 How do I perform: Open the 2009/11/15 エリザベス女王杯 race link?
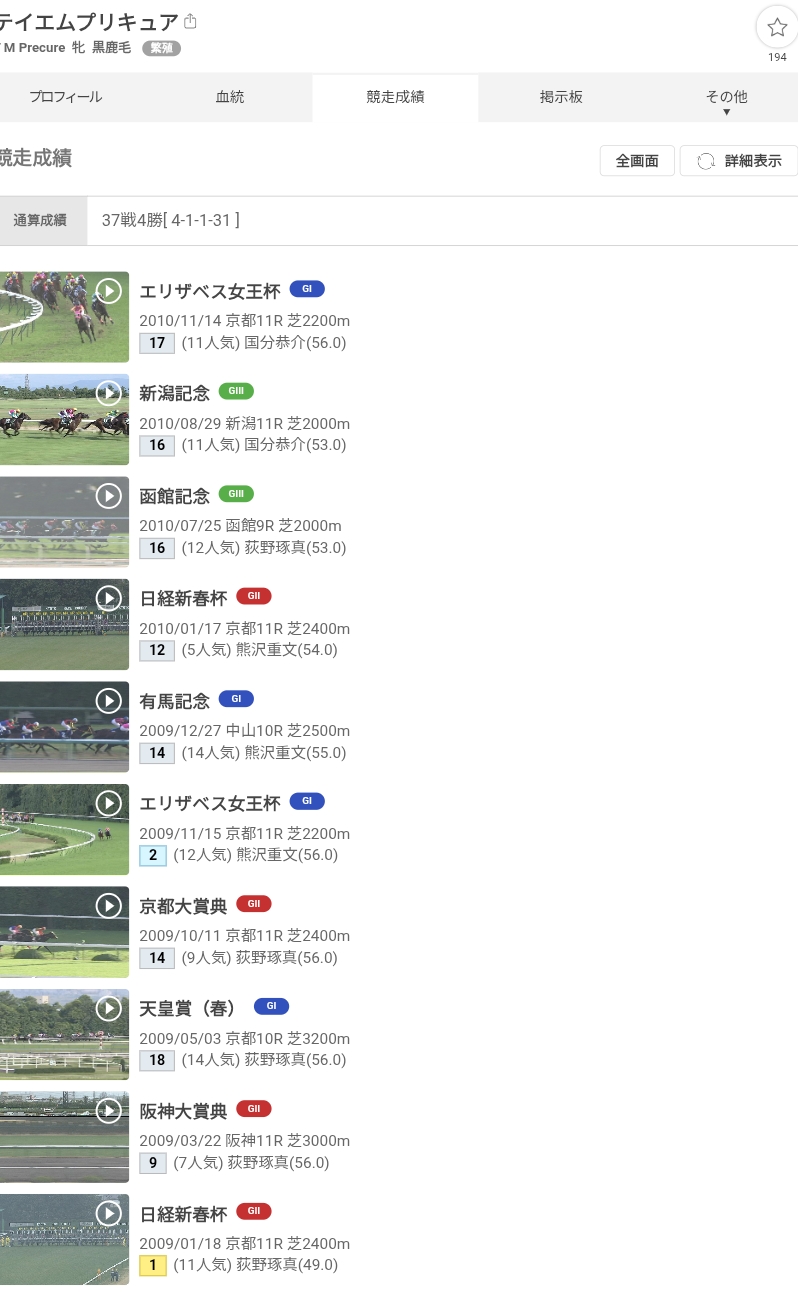tap(210, 804)
